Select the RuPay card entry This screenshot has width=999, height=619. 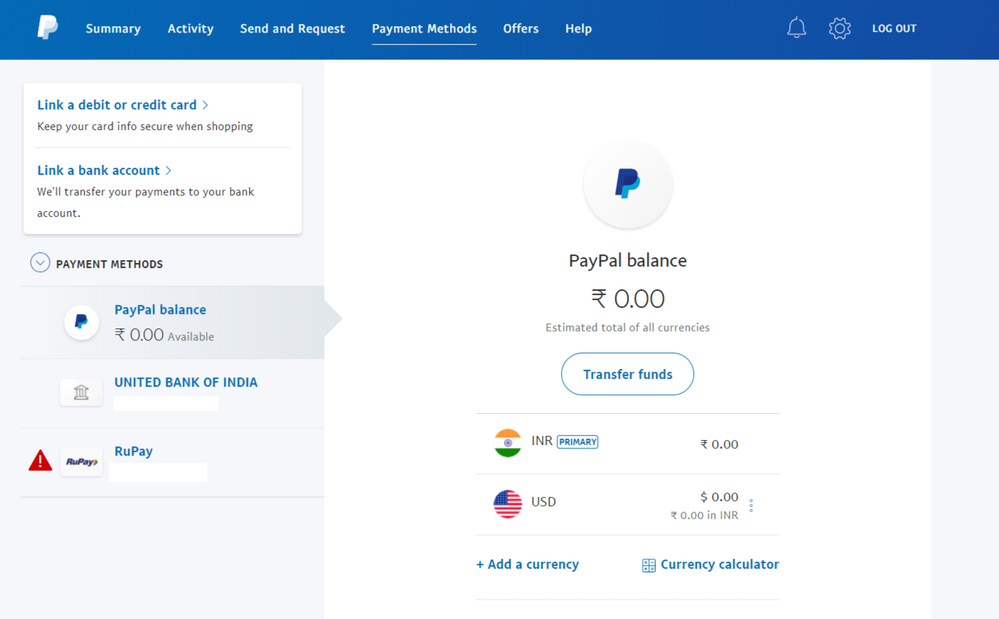pos(173,462)
